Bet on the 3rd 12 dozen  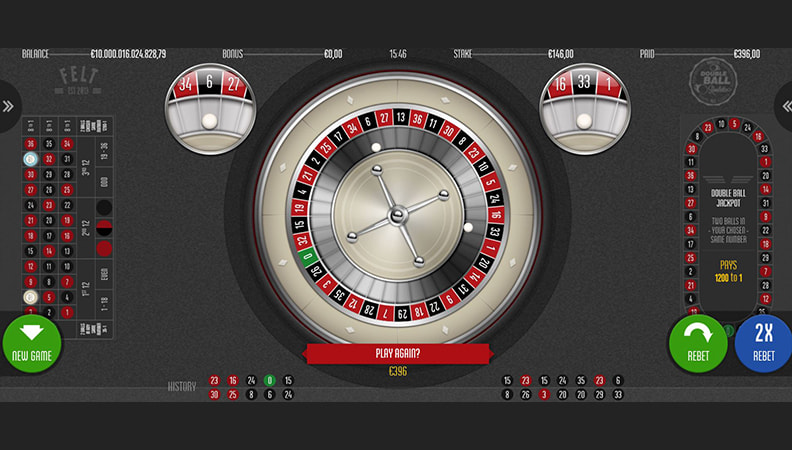click(84, 166)
